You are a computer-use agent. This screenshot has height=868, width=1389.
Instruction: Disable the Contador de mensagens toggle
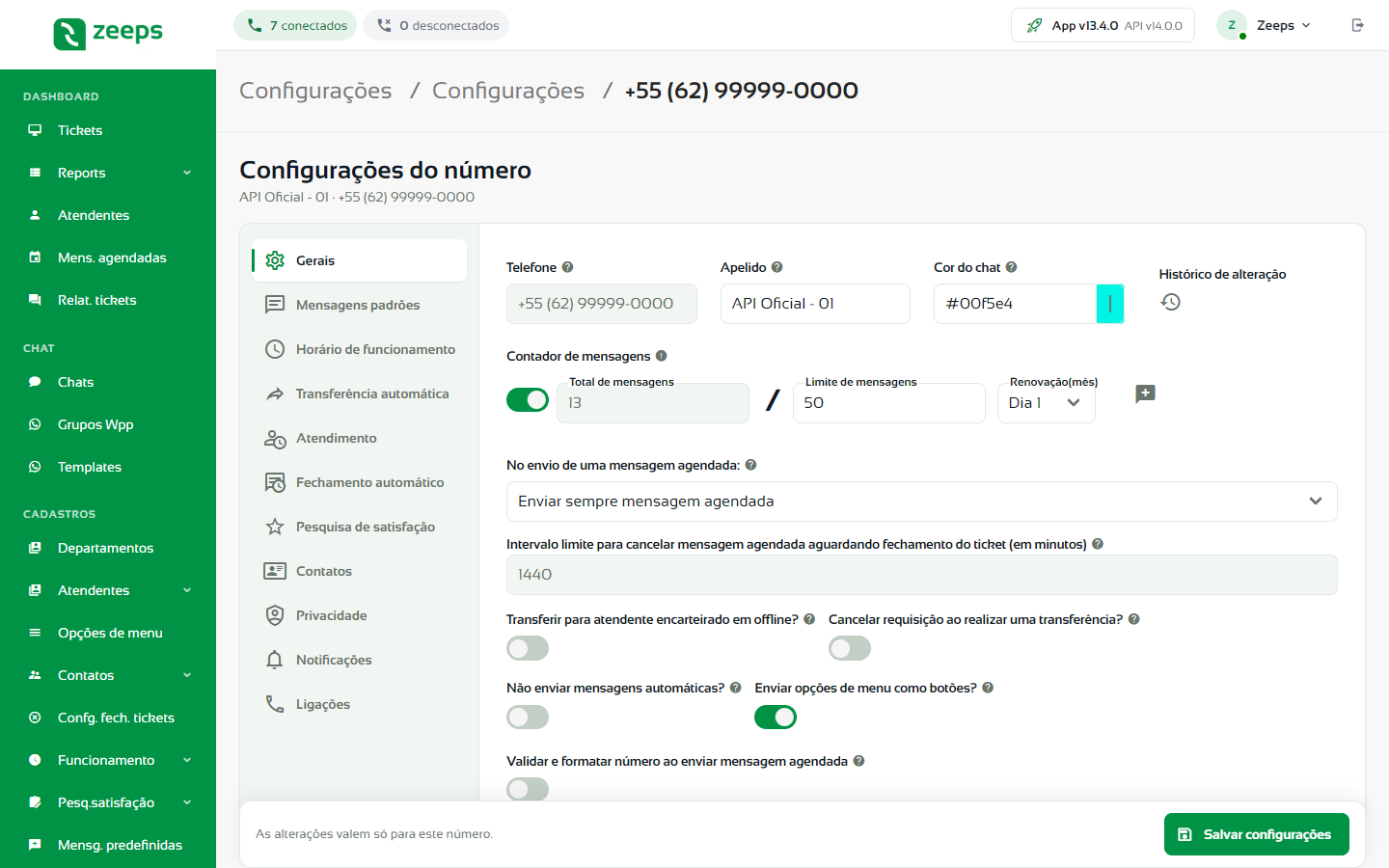pos(528,399)
